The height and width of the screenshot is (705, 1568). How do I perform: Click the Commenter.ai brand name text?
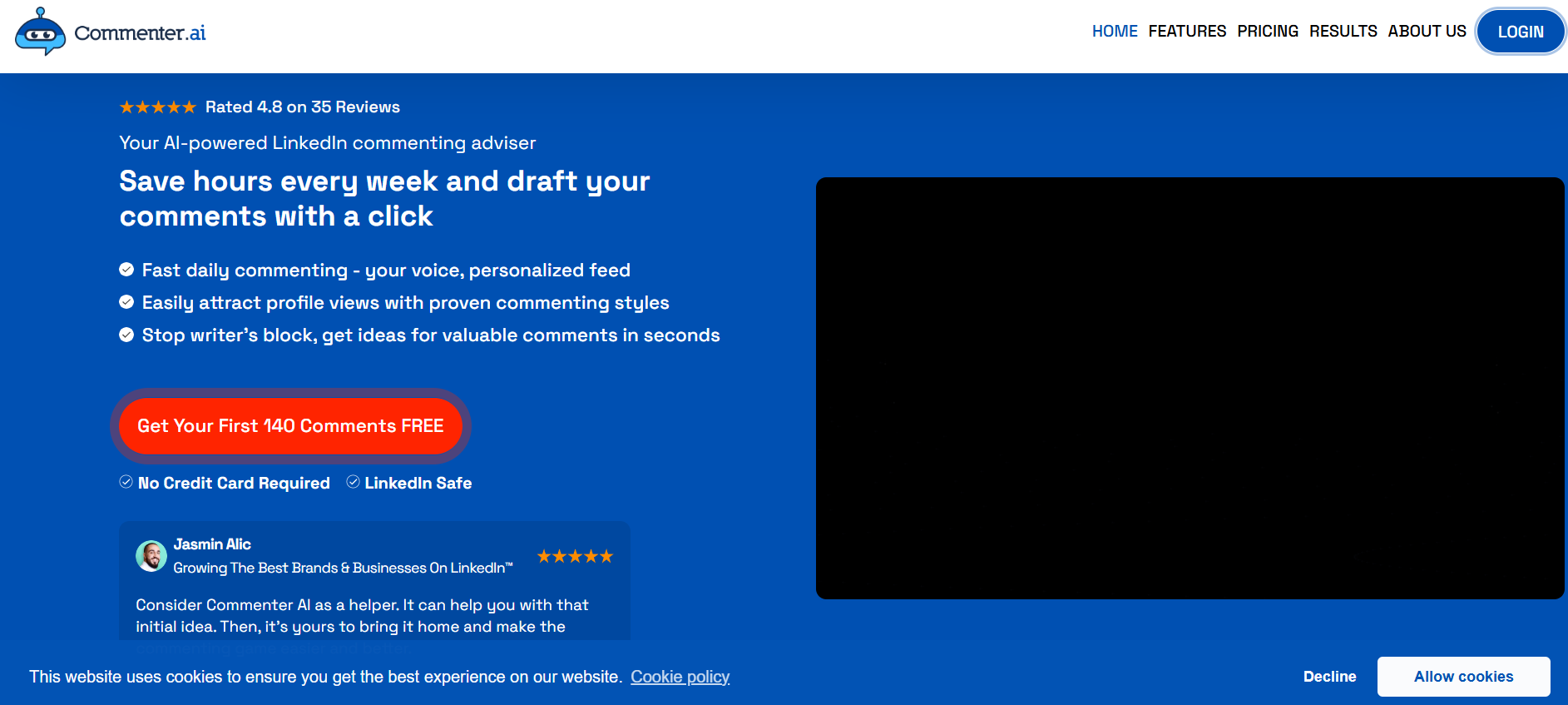tap(140, 32)
